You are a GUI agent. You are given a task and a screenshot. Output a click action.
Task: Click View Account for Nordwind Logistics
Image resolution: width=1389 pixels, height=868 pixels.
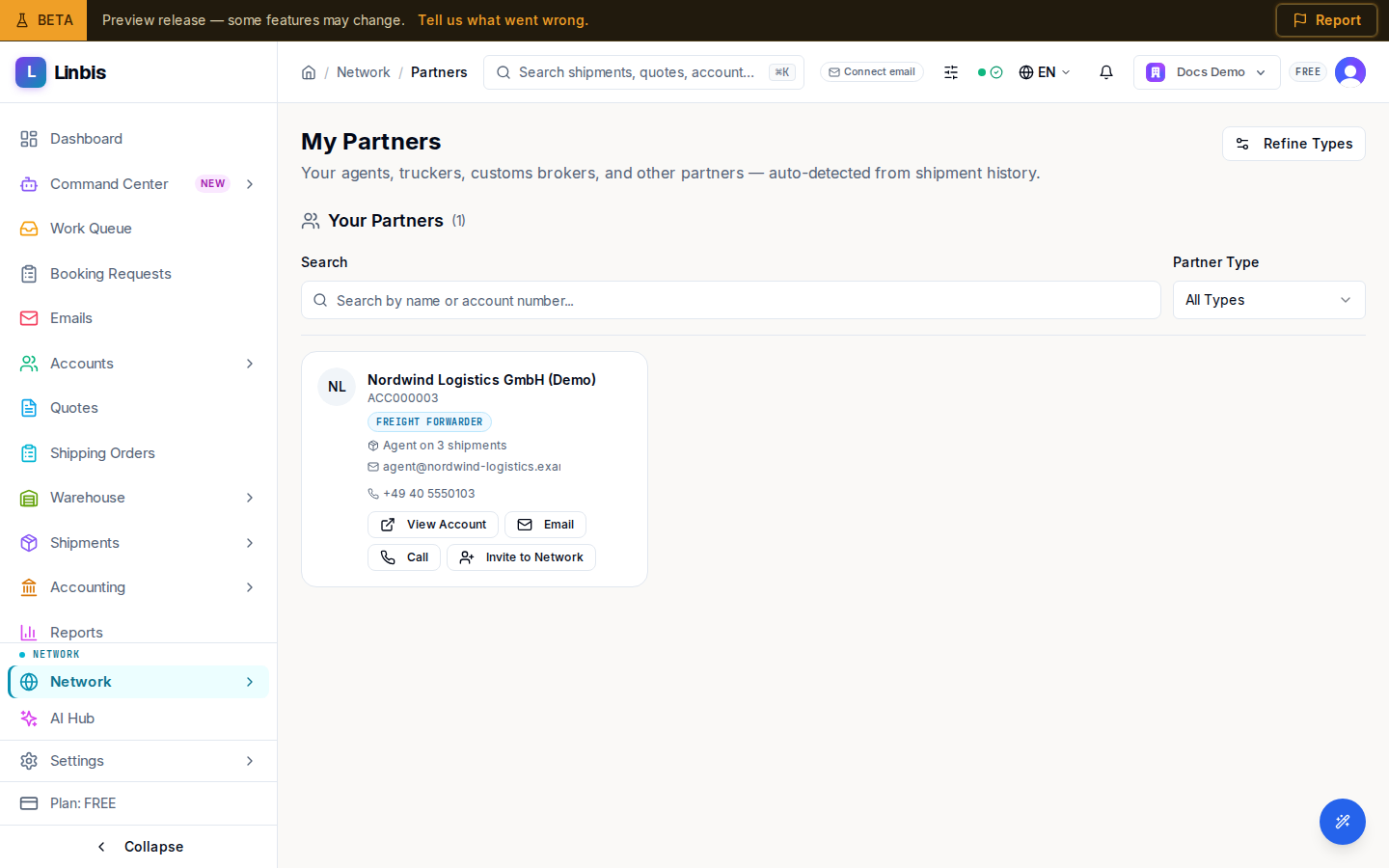[x=433, y=525]
